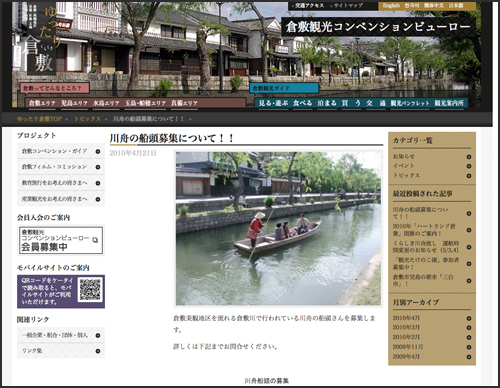Click the 倉敷観光コンベンションビューロー title banner
This screenshot has height=388, width=500.
(x=378, y=27)
